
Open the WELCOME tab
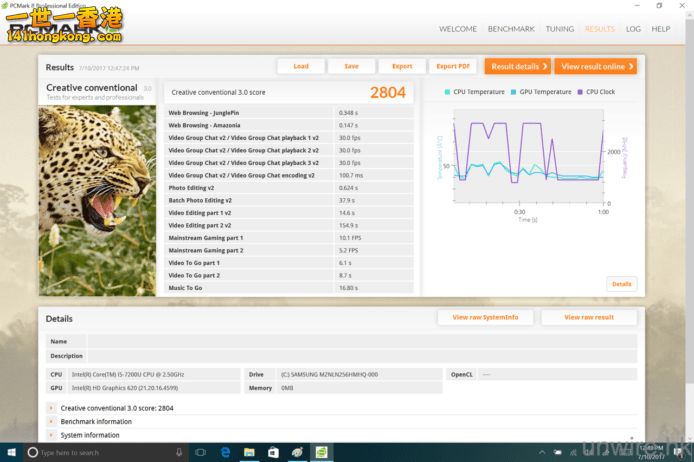(x=458, y=29)
